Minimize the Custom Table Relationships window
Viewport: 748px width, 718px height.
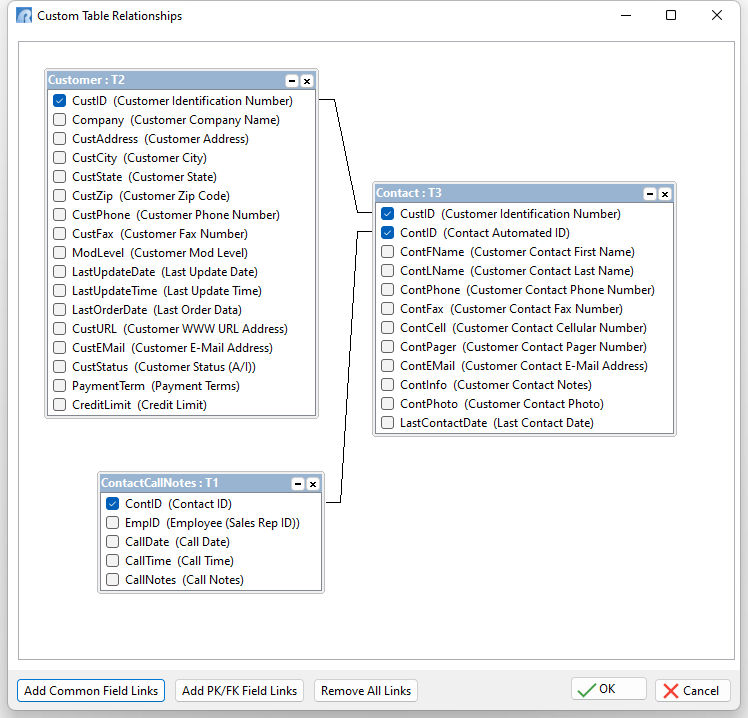(626, 15)
